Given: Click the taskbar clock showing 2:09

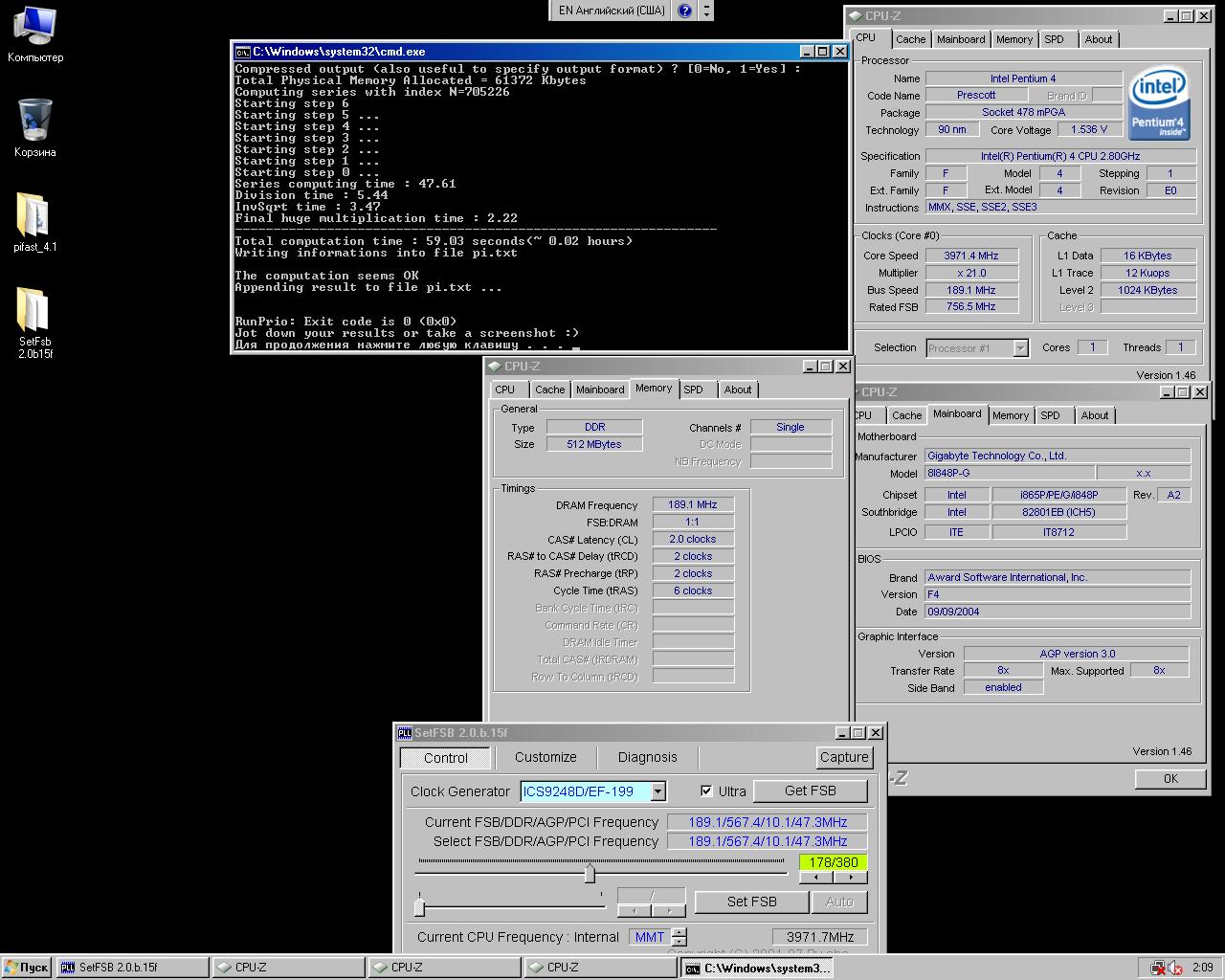Looking at the screenshot, I should pyautogui.click(x=1202, y=968).
